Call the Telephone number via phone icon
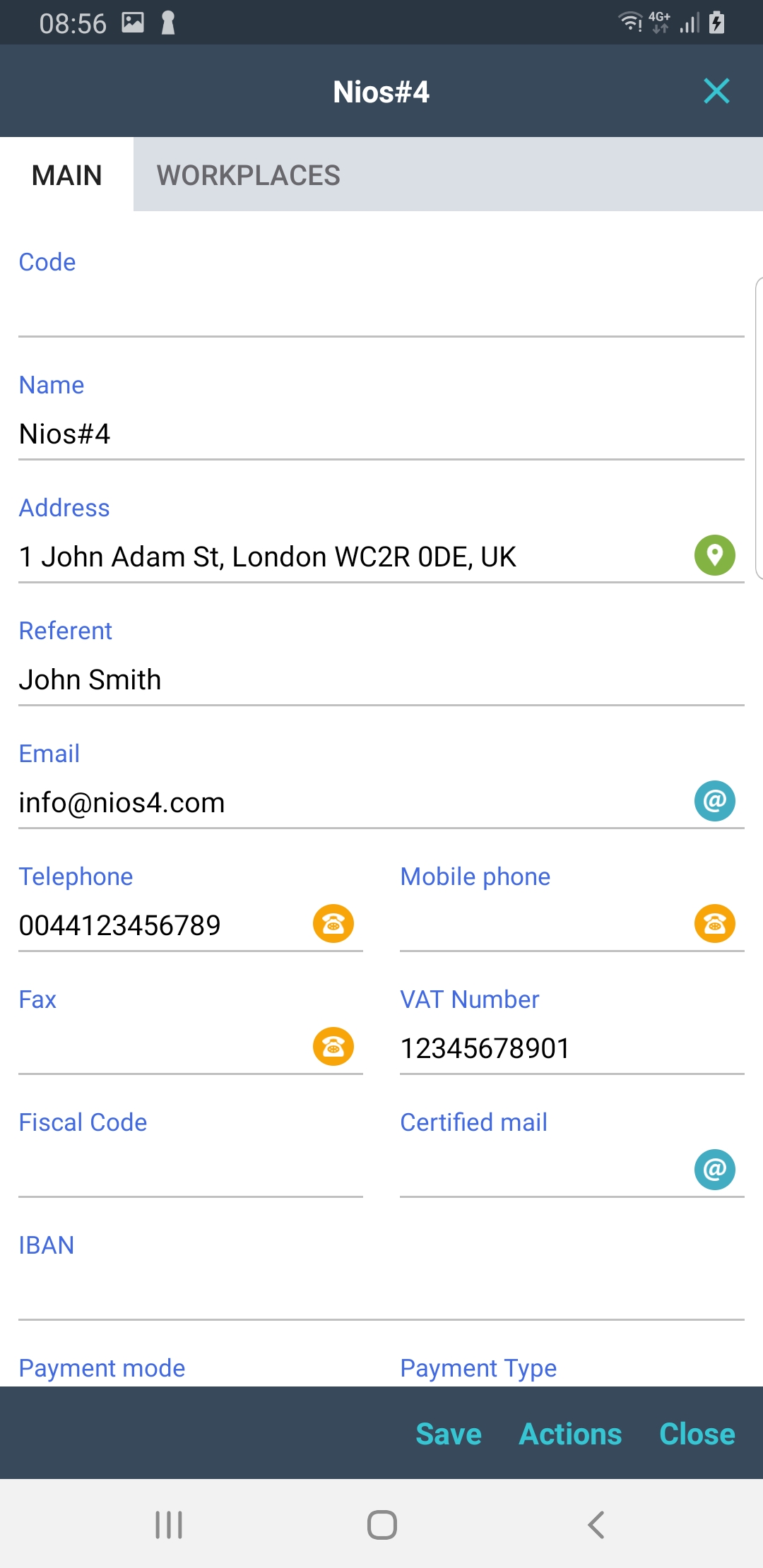763x1568 pixels. 333,924
